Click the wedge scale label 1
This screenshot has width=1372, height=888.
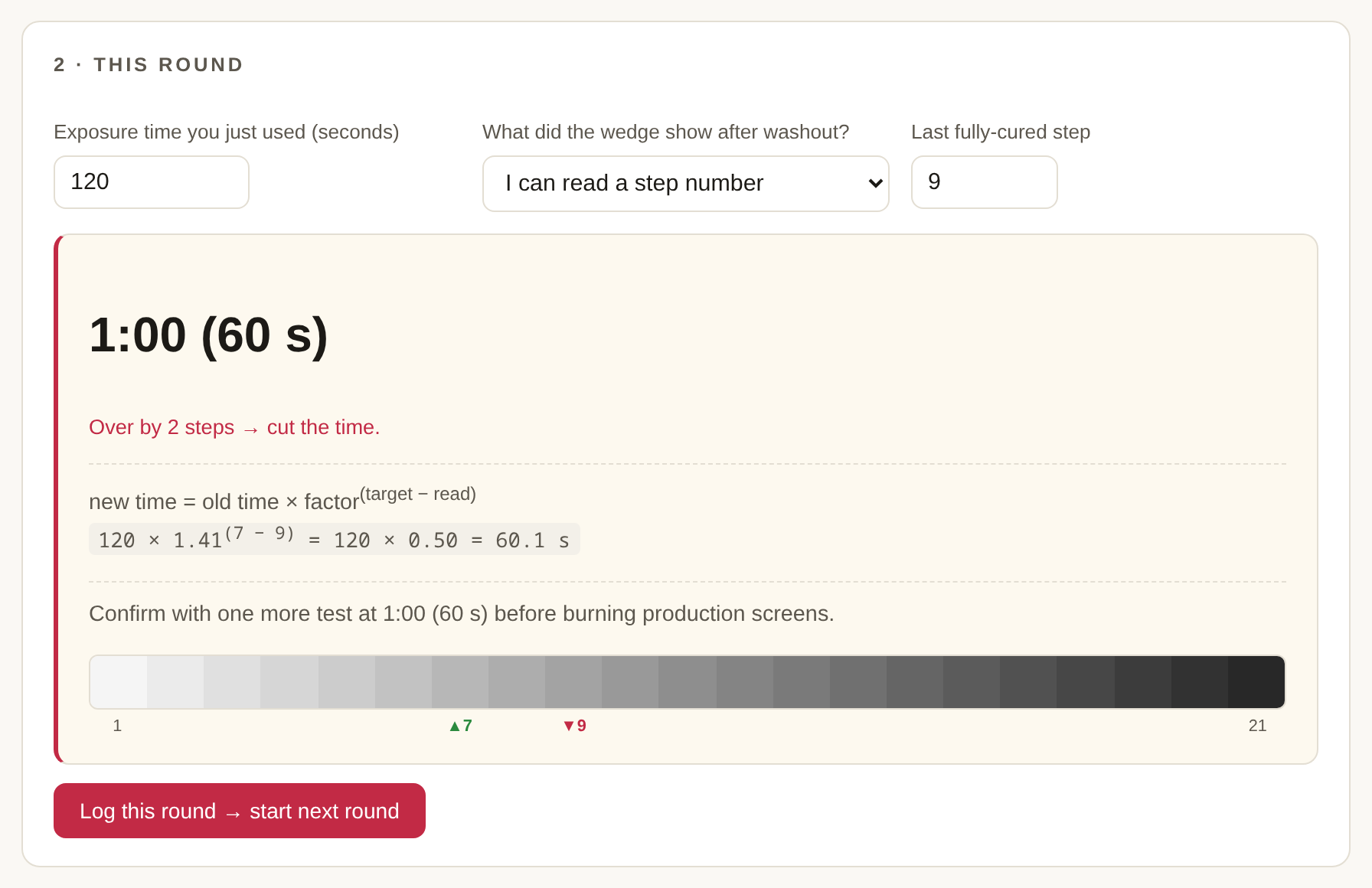117,726
